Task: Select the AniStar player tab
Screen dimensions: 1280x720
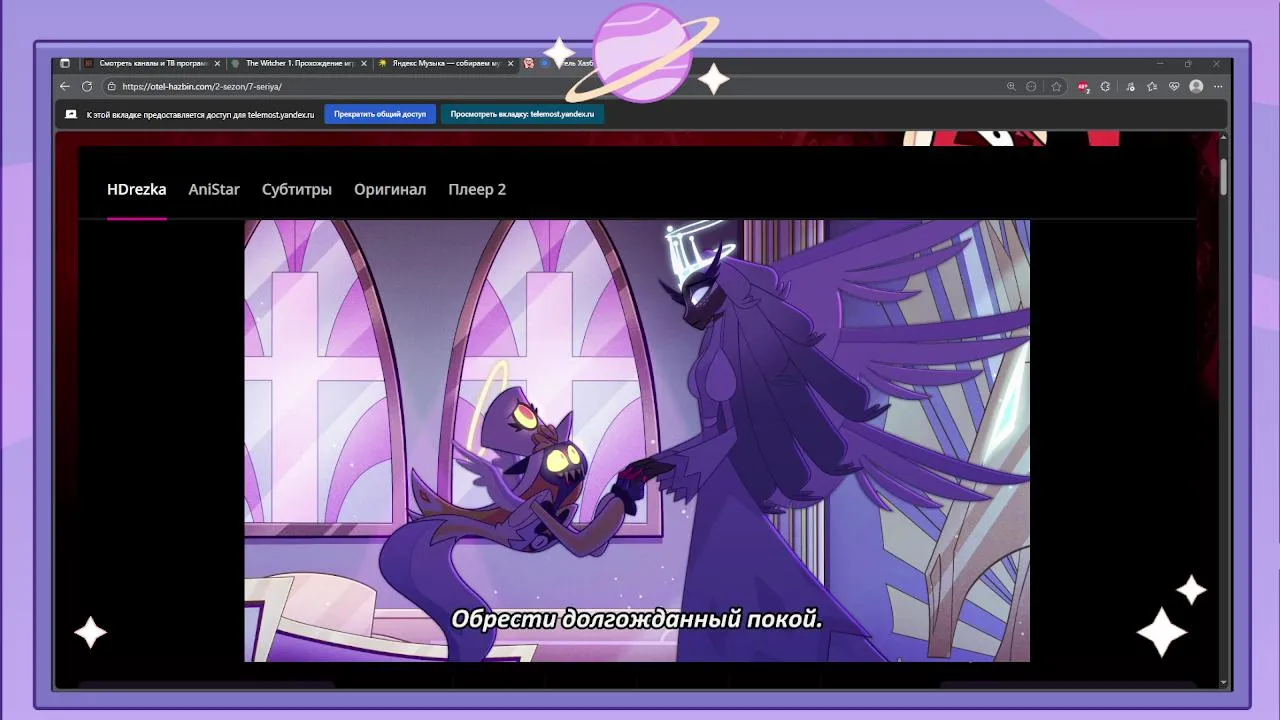Action: pyautogui.click(x=214, y=189)
